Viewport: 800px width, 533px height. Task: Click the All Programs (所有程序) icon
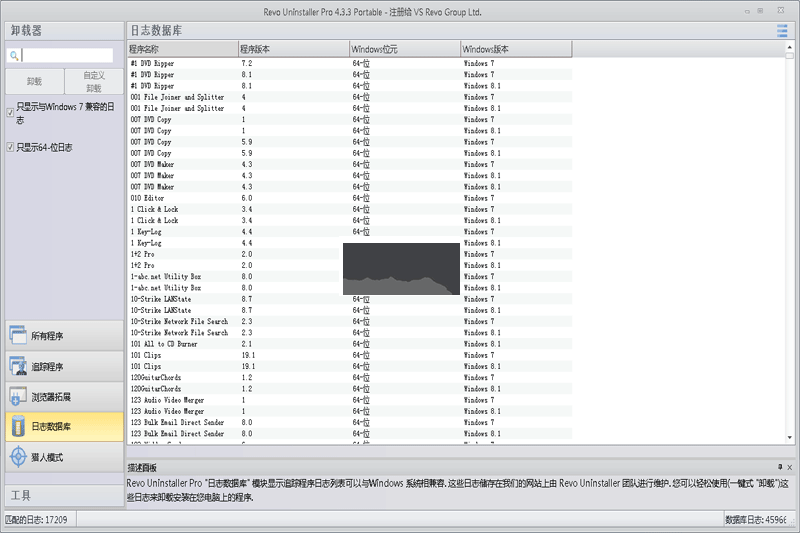(18, 335)
